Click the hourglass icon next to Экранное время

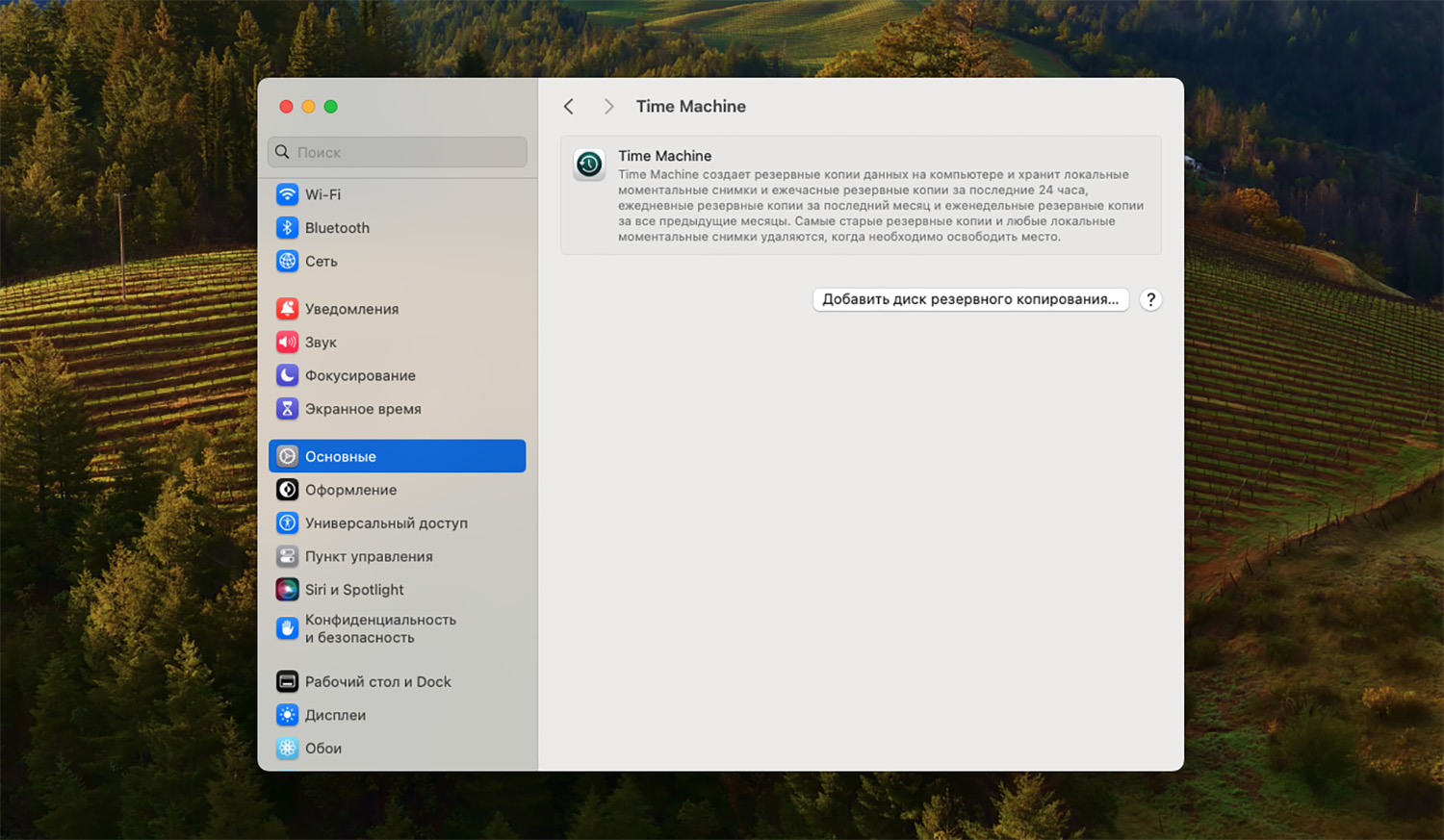click(x=287, y=409)
